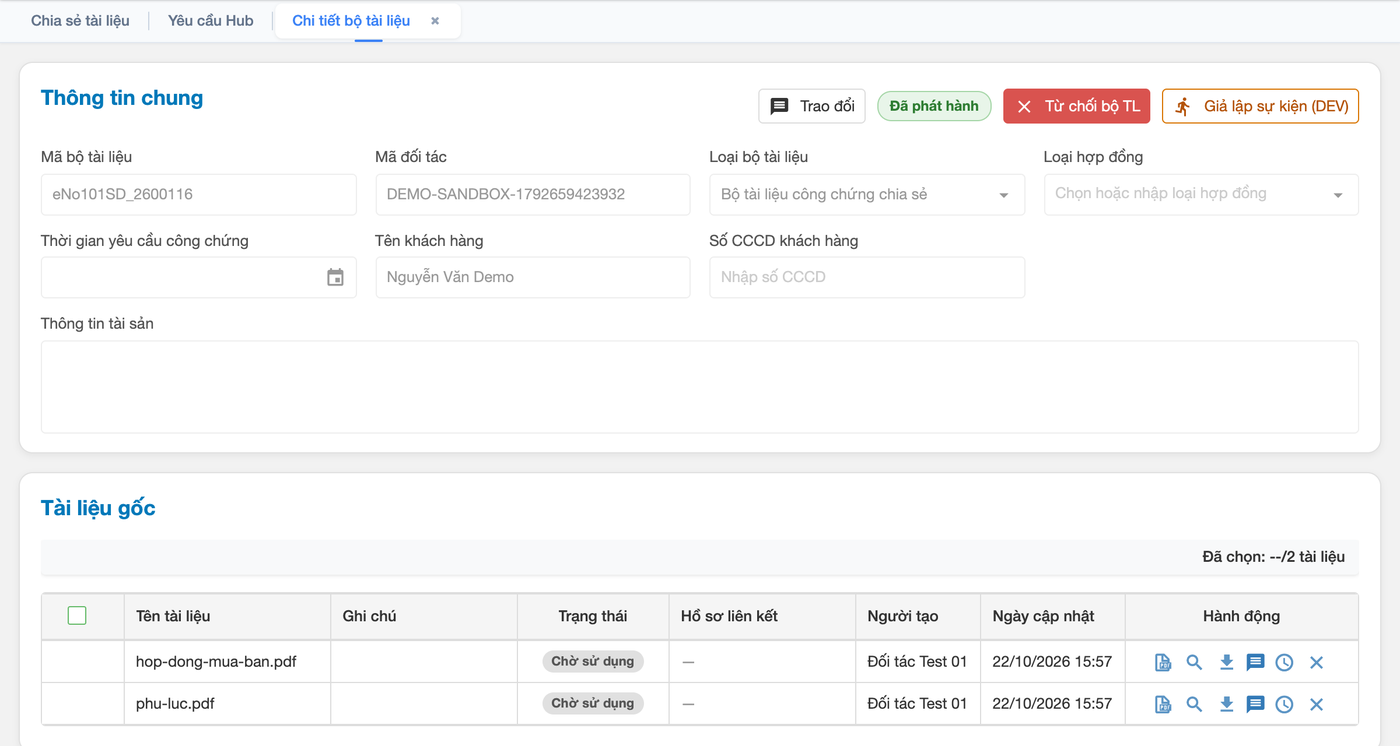The height and width of the screenshot is (746, 1400).
Task: Click Trạng thái column header
Action: [593, 616]
